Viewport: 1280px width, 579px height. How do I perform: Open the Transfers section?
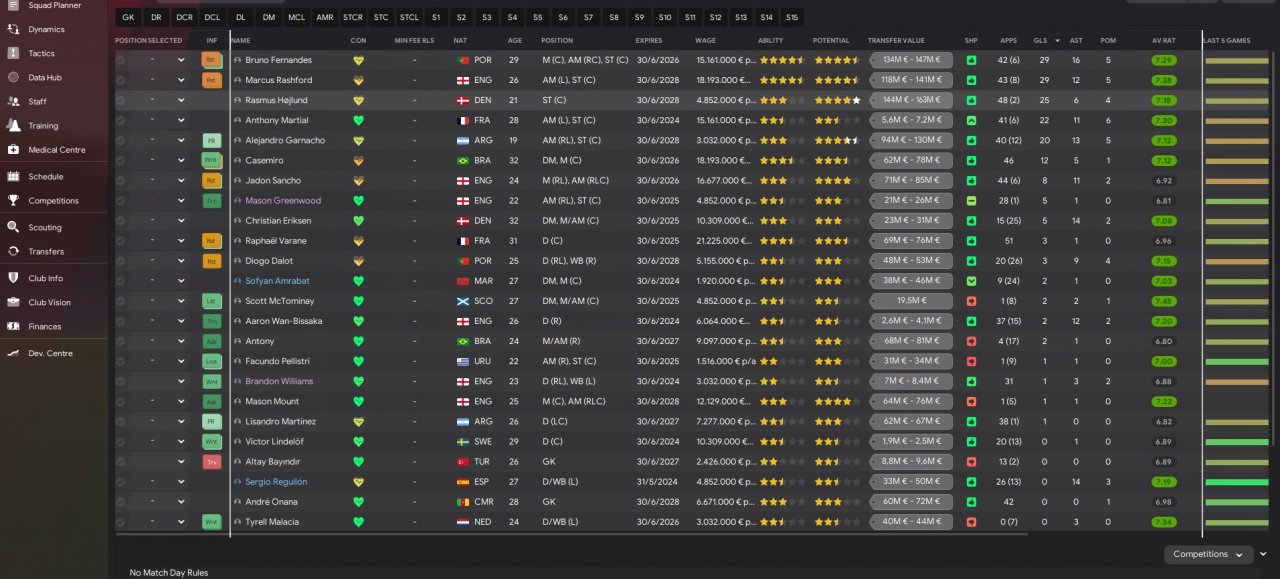(46, 251)
